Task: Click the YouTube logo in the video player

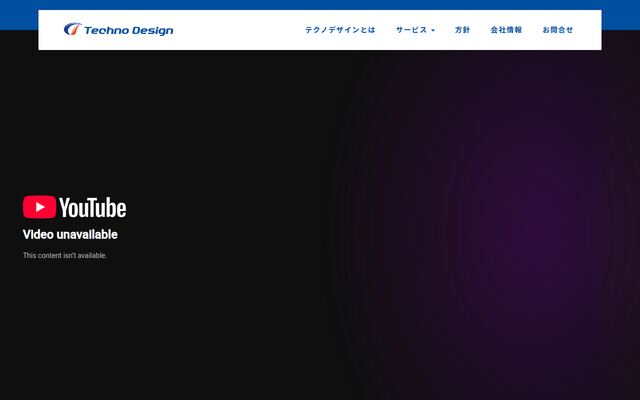Action: pyautogui.click(x=74, y=207)
